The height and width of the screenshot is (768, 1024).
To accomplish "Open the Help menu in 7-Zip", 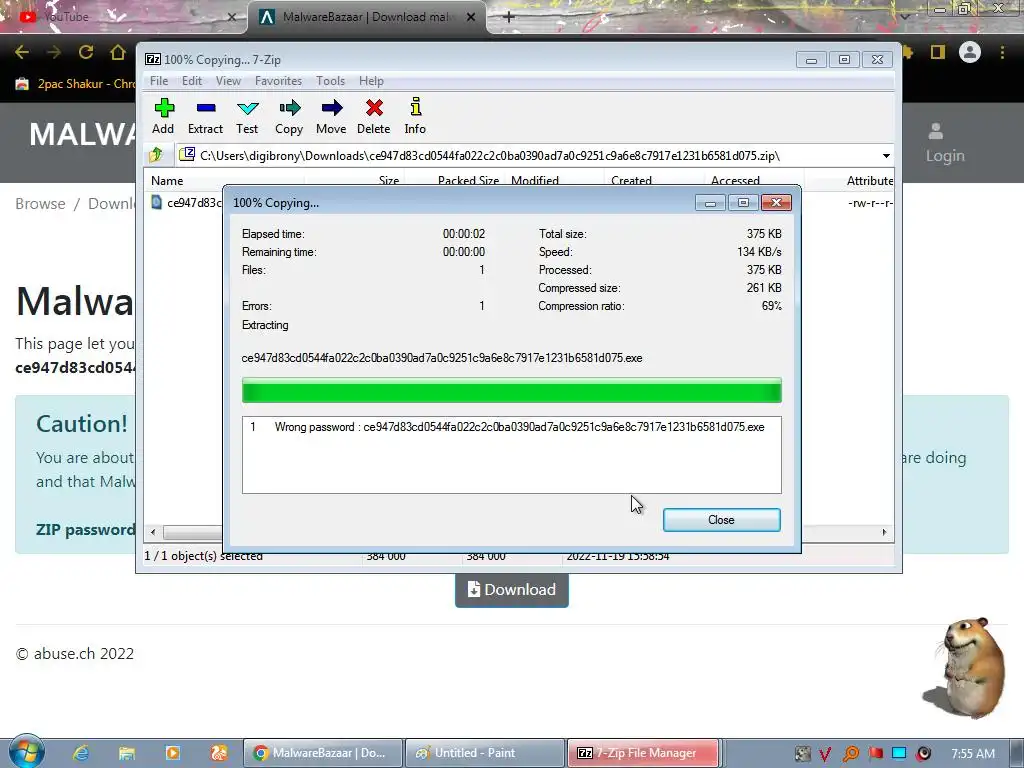I will 371,81.
